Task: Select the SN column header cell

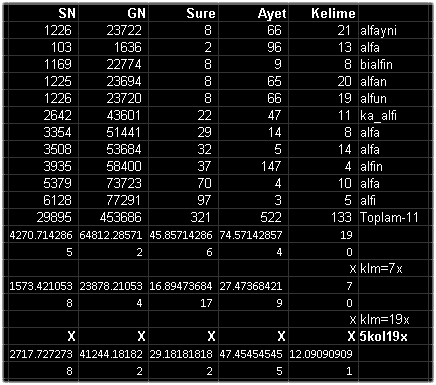Action: [43, 13]
